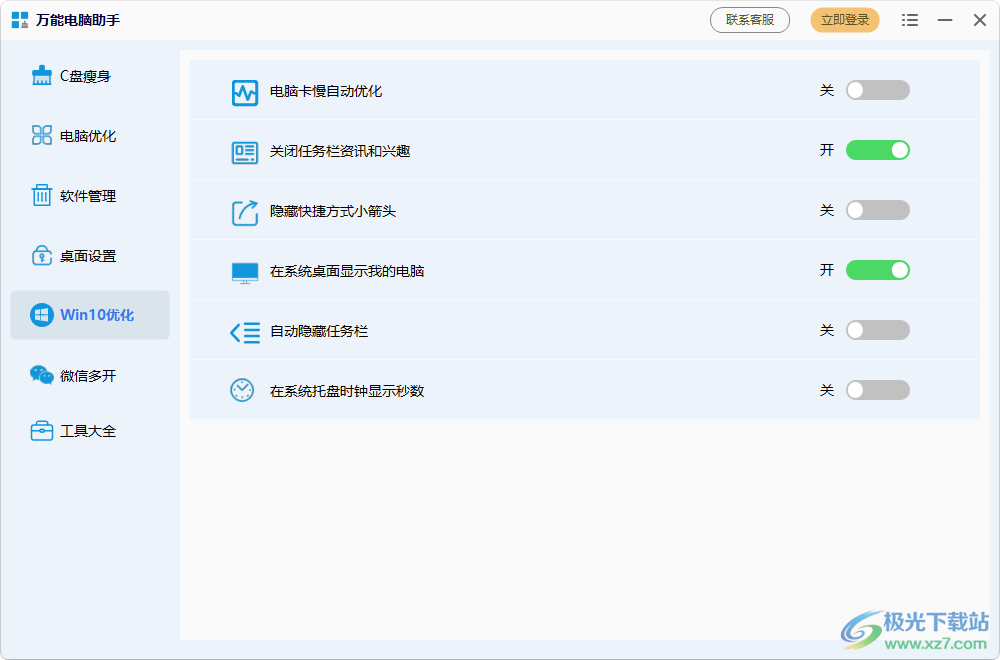This screenshot has height=660, width=1000.
Task: Click the monitor waveform icon beside 电脑卡慢自动优化
Action: (x=244, y=90)
